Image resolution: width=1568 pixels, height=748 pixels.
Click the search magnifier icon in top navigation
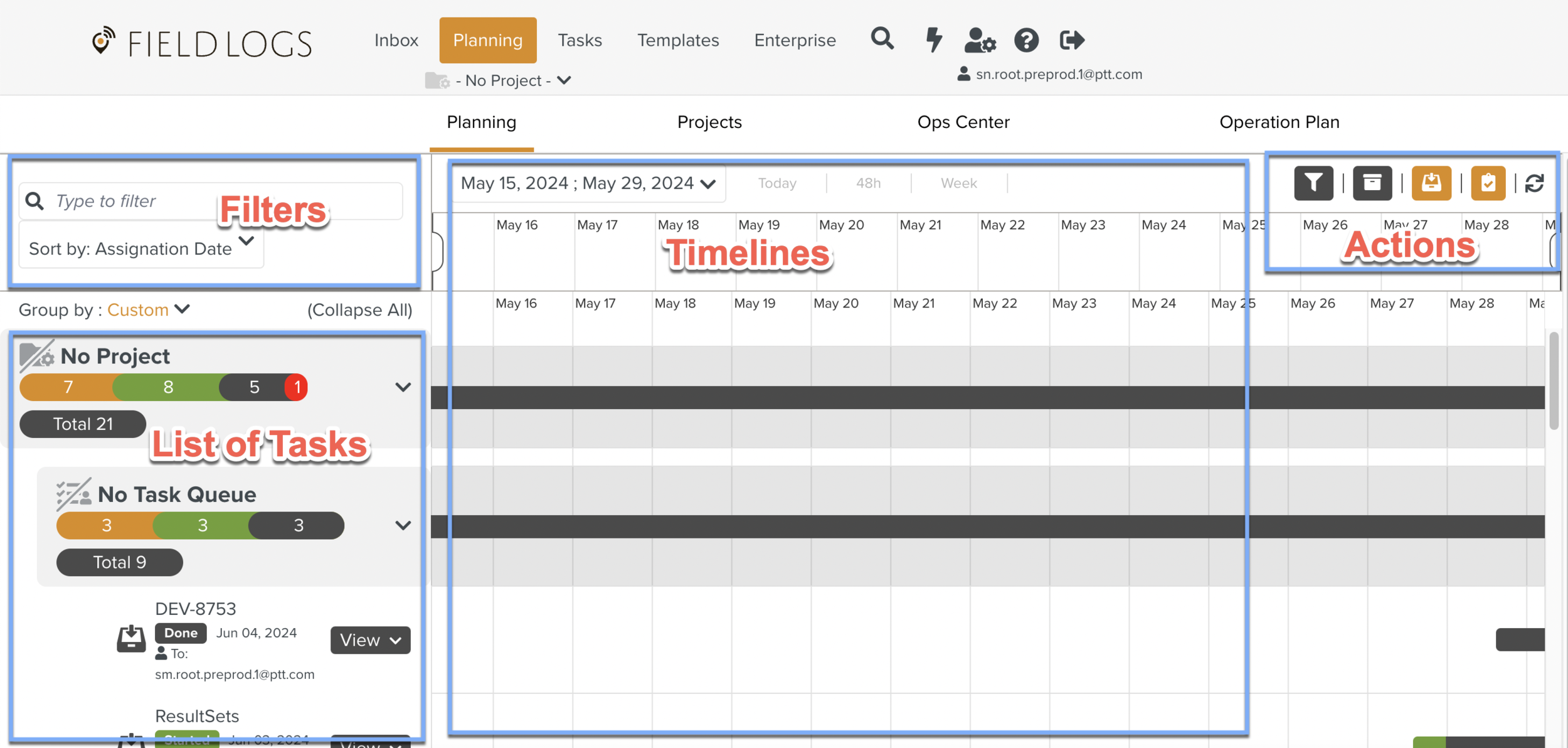[882, 40]
